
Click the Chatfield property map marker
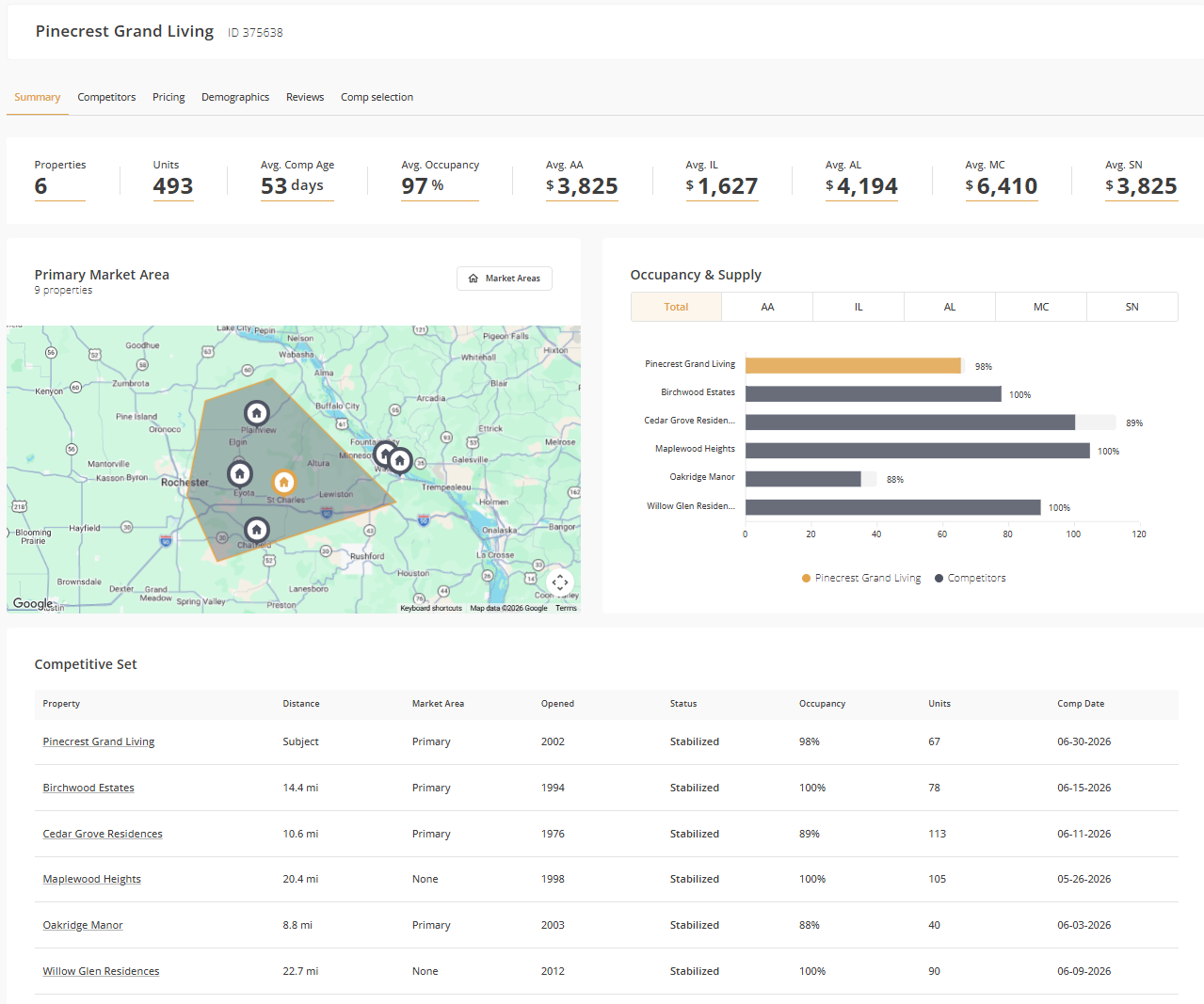click(256, 530)
